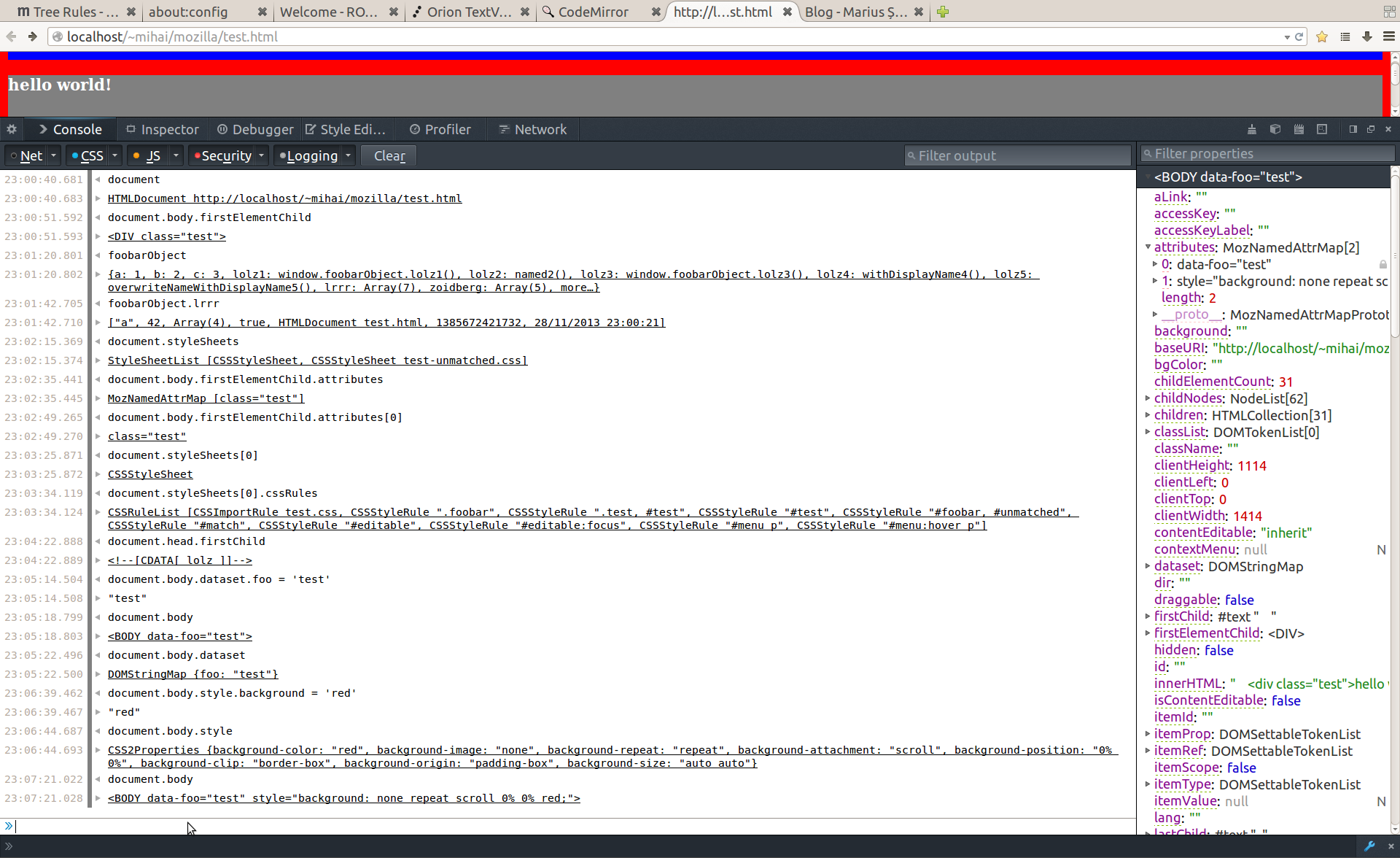Click the paintbrush (paint flashing) icon
Viewport: 1400px width, 858px height.
point(1252,129)
